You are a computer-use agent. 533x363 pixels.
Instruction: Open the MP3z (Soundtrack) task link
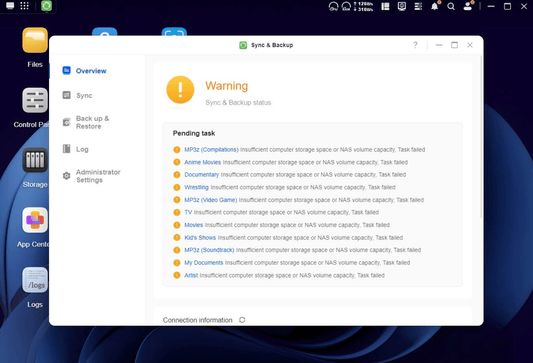click(x=209, y=250)
